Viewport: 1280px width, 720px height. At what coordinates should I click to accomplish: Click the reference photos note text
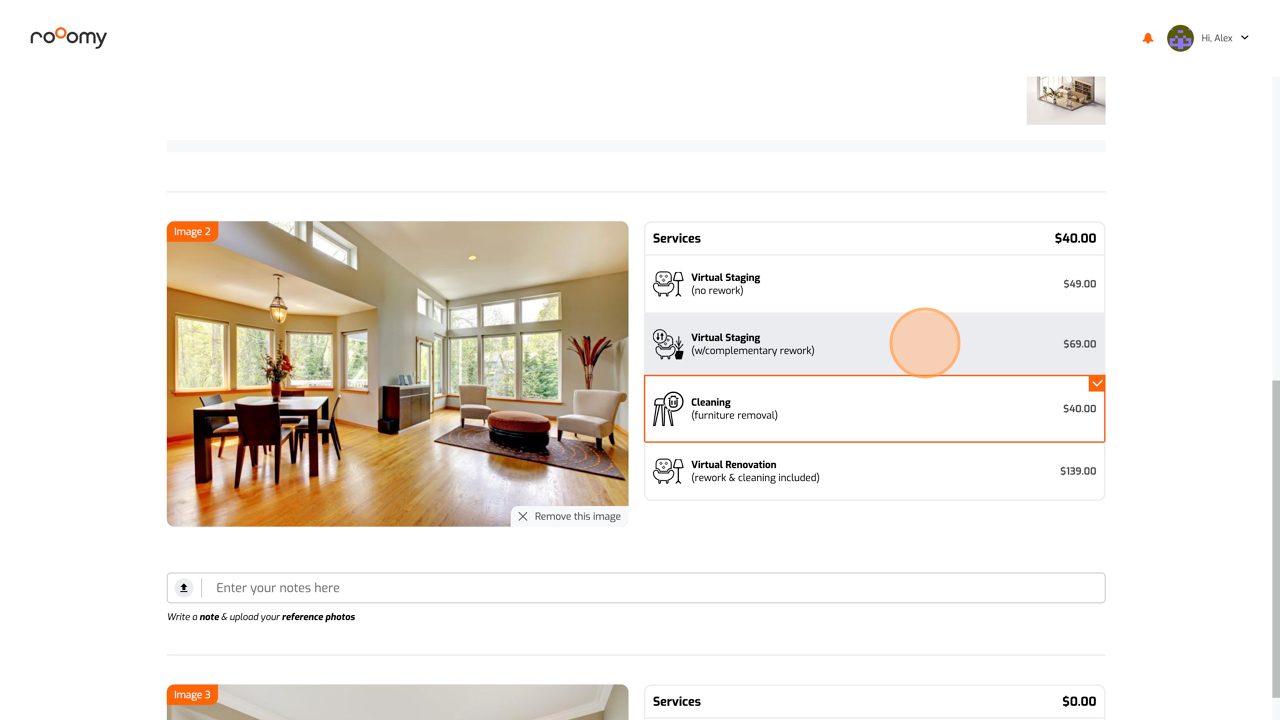point(261,617)
